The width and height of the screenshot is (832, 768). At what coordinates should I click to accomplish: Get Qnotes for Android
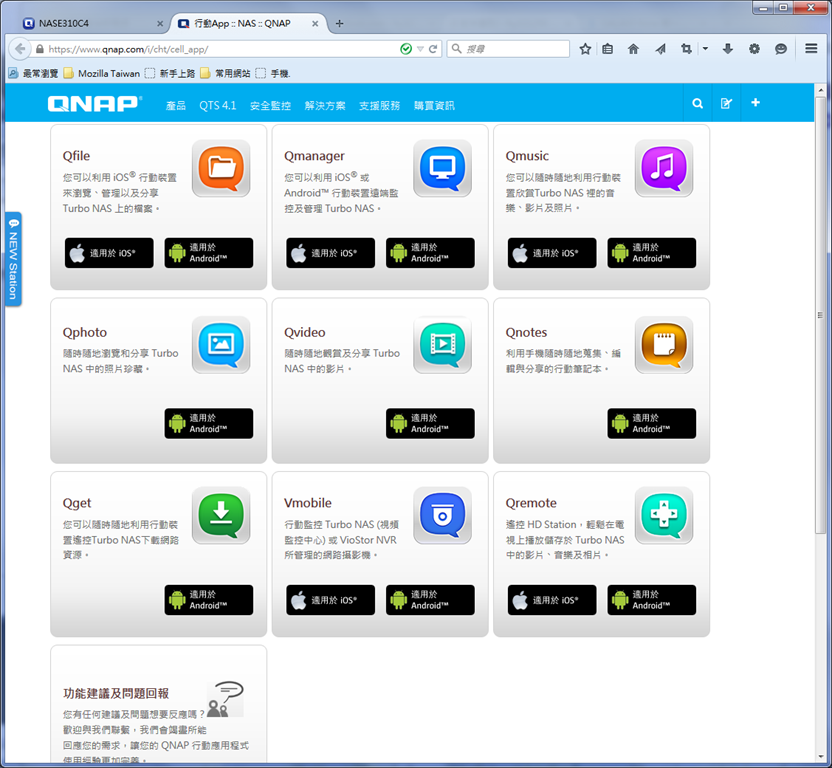pyautogui.click(x=652, y=424)
